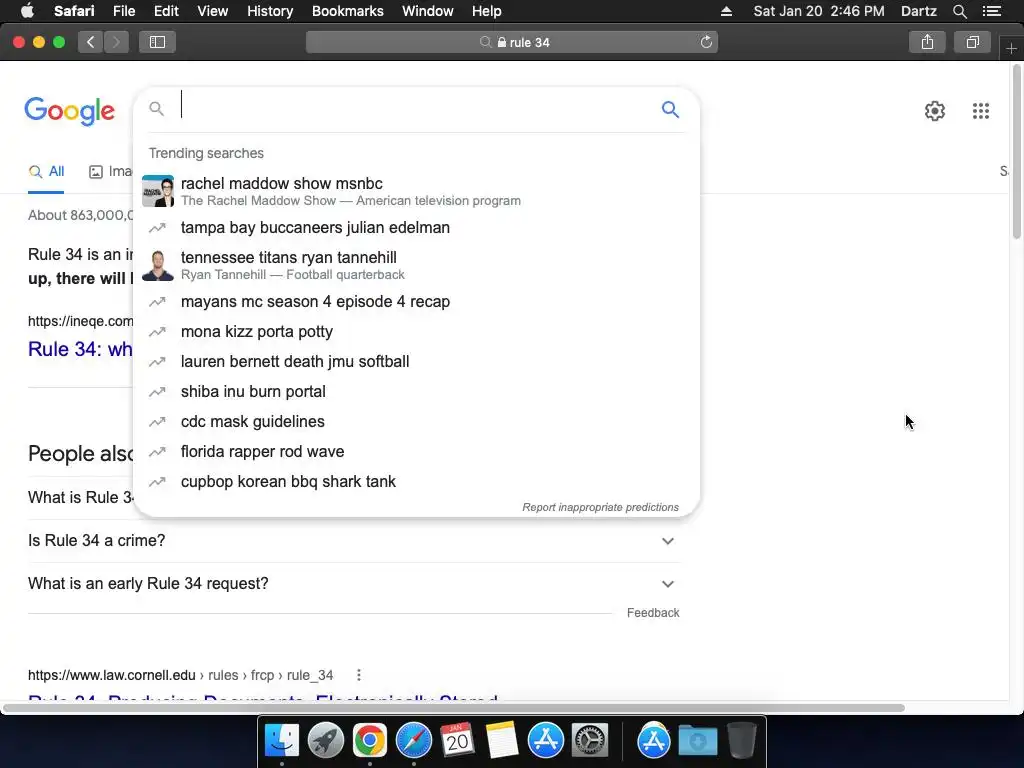Viewport: 1024px width, 768px height.
Task: Open the View menu
Action: click(x=212, y=11)
